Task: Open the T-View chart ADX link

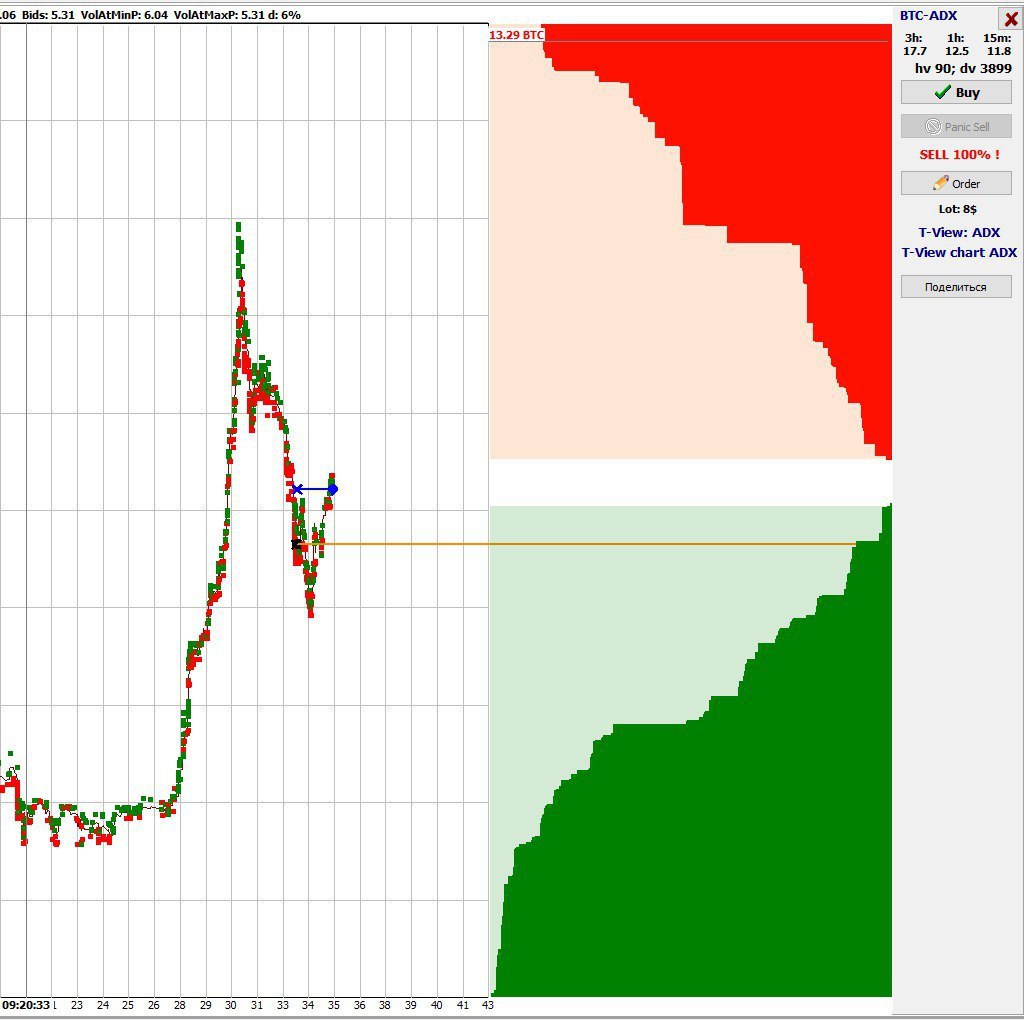Action: [958, 253]
